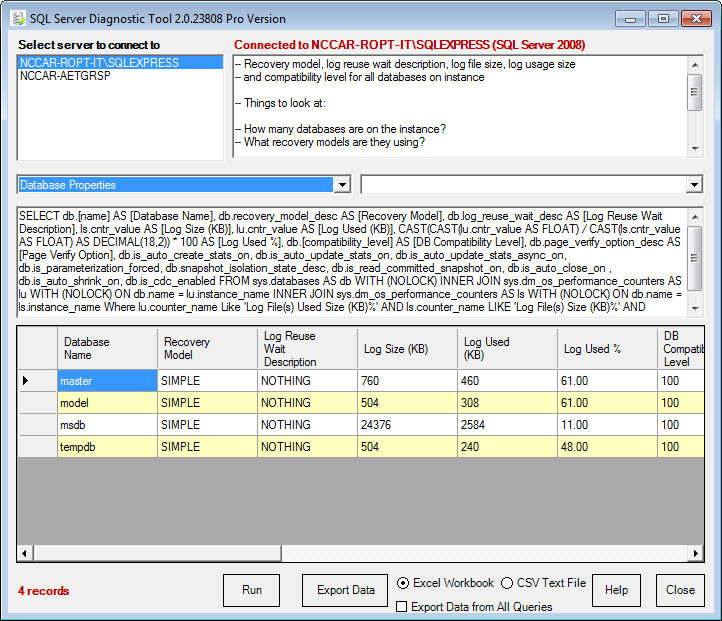Screen dimensions: 722x621
Task: Expand the empty right-hand combo box
Action: tap(694, 185)
